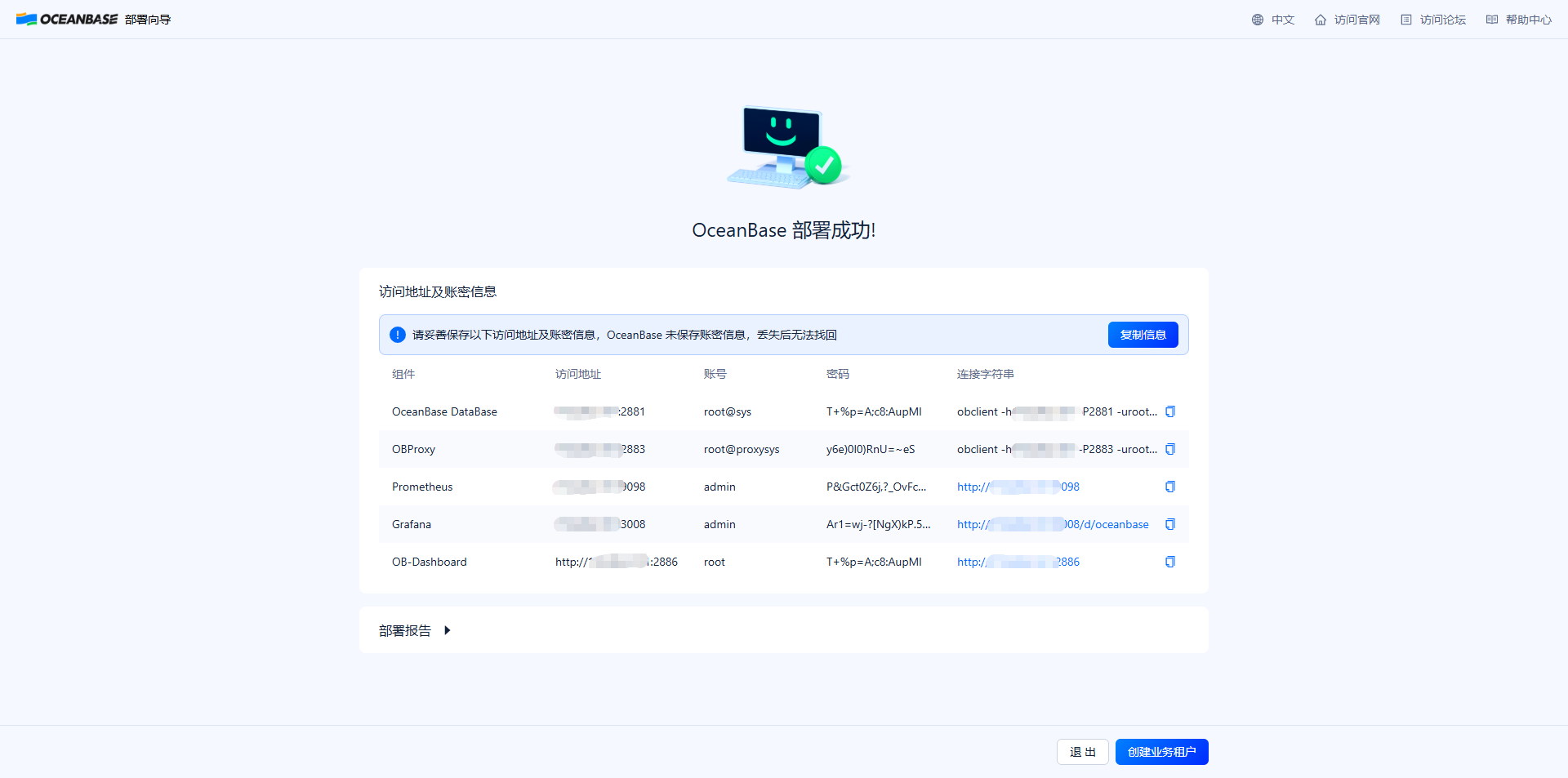Select the OceanBase DataBase component name
Viewport: 1568px width, 778px height.
coord(444,411)
